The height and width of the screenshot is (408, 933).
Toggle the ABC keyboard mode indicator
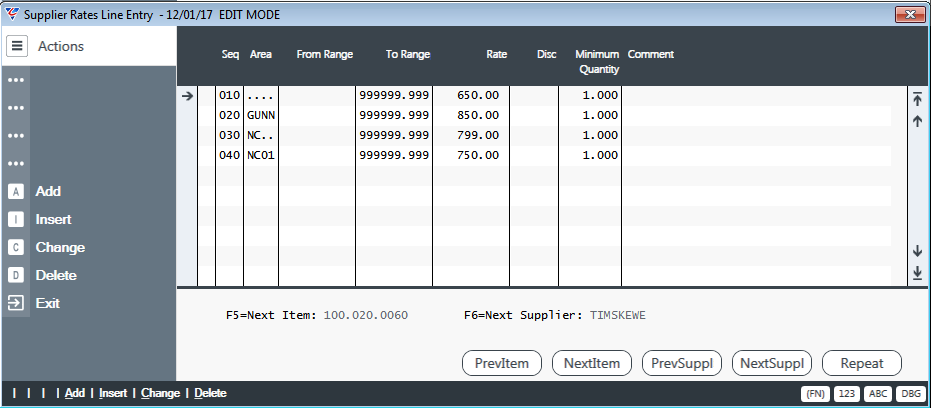[878, 394]
